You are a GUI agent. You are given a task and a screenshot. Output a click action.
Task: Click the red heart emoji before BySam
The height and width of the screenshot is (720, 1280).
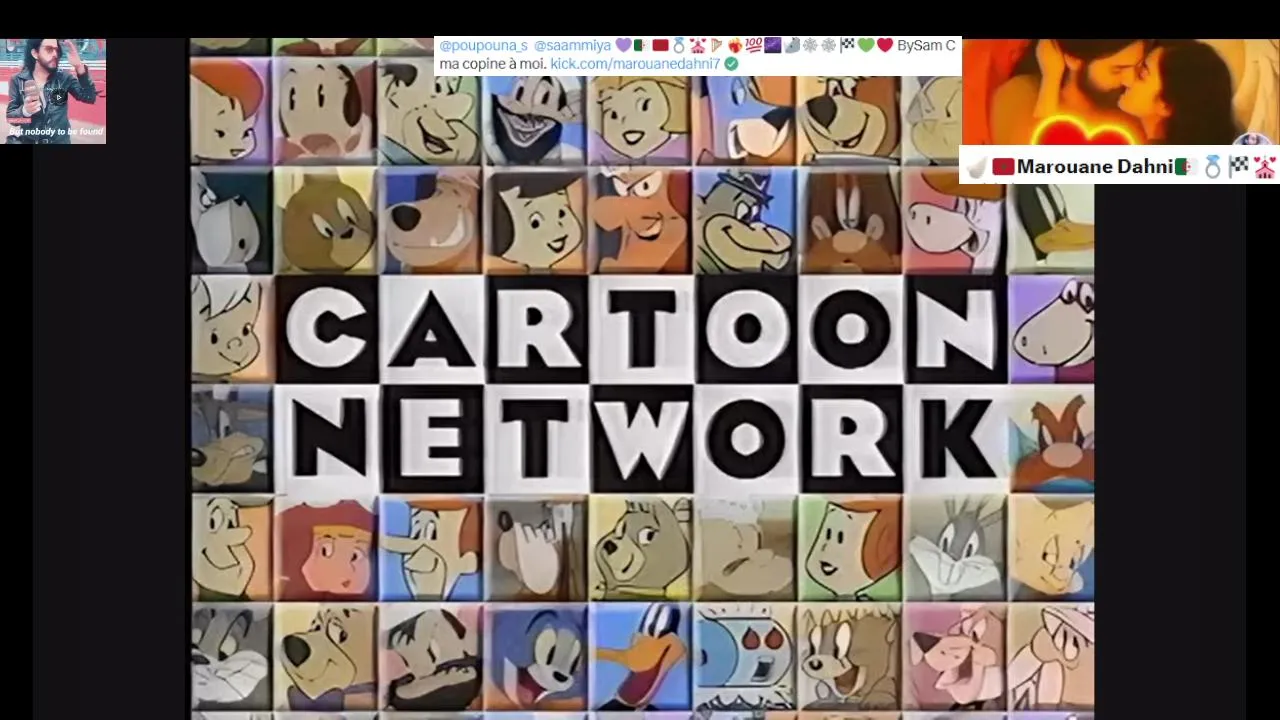click(884, 46)
